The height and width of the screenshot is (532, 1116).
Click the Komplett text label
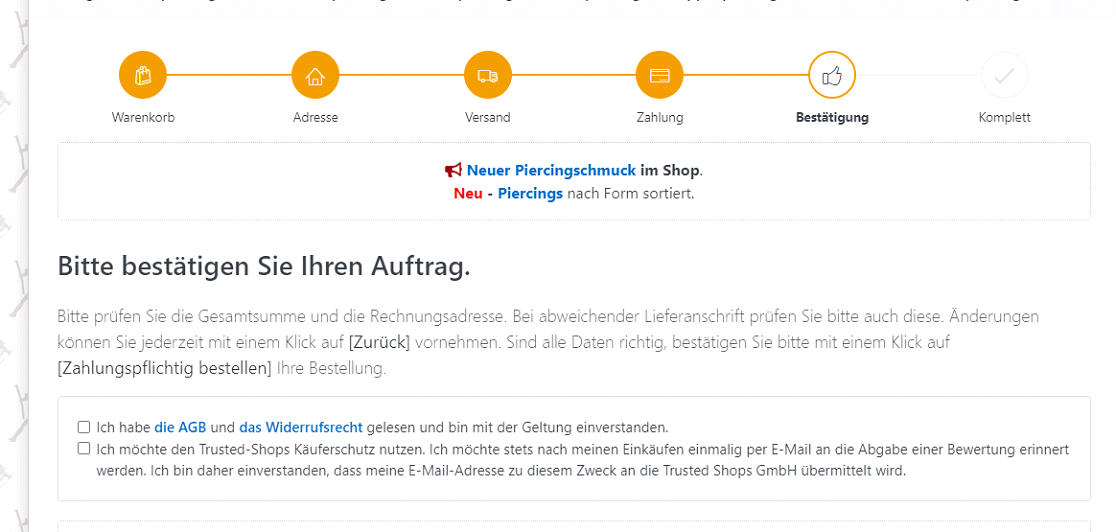pyautogui.click(x=1004, y=118)
